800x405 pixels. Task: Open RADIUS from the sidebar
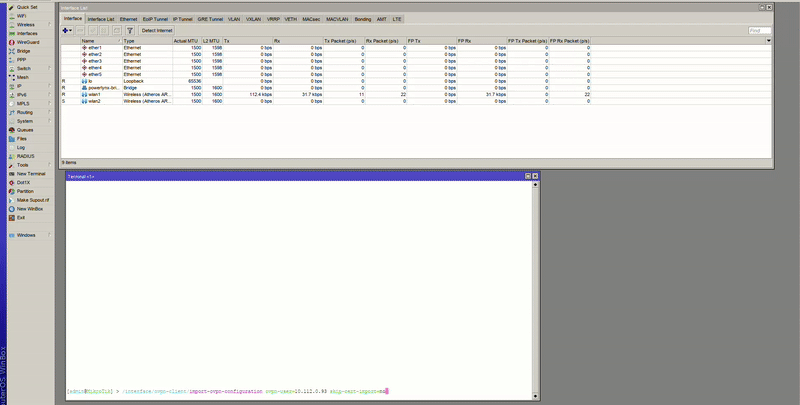(x=25, y=156)
